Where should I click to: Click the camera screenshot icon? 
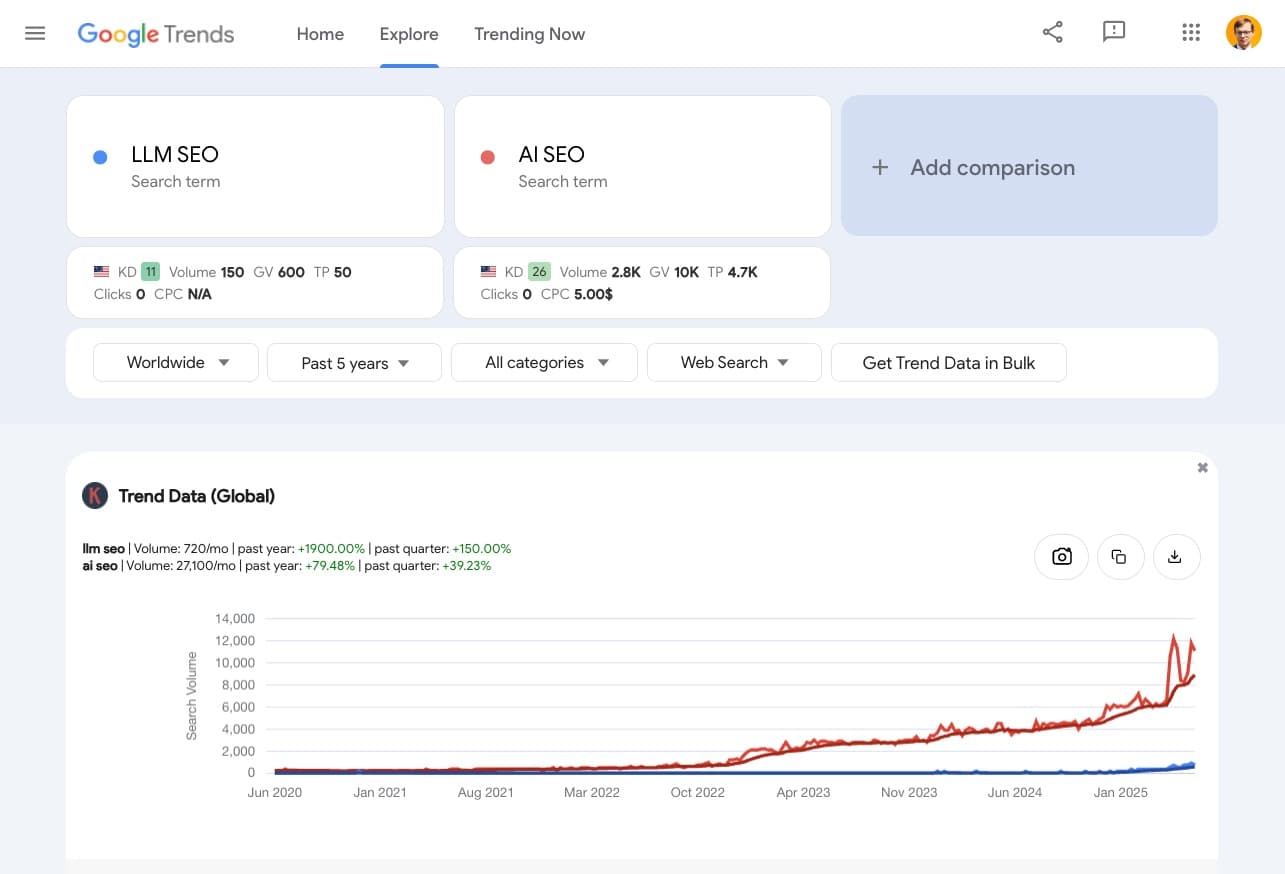click(1062, 557)
